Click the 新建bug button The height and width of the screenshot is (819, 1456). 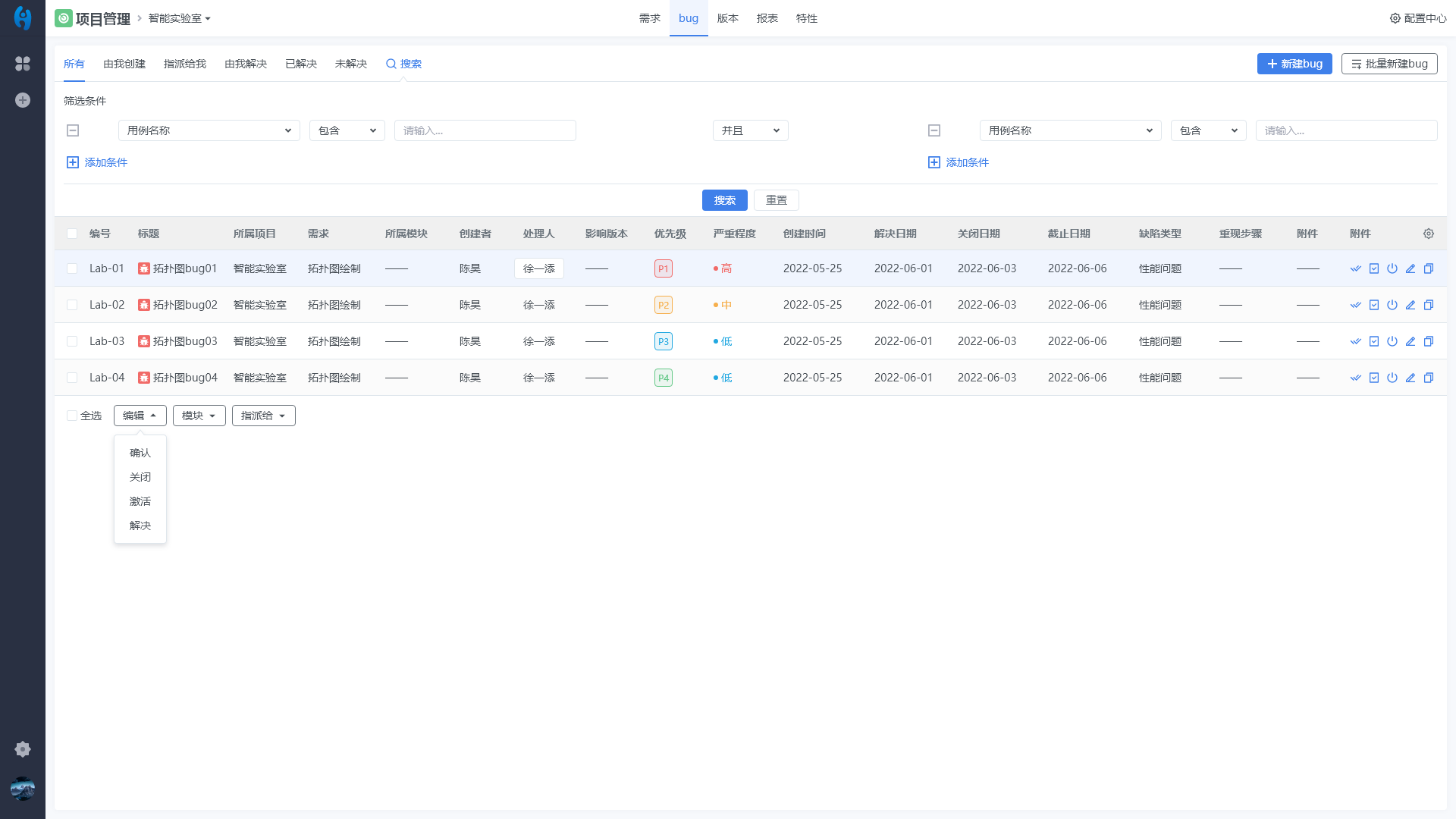coord(1294,64)
